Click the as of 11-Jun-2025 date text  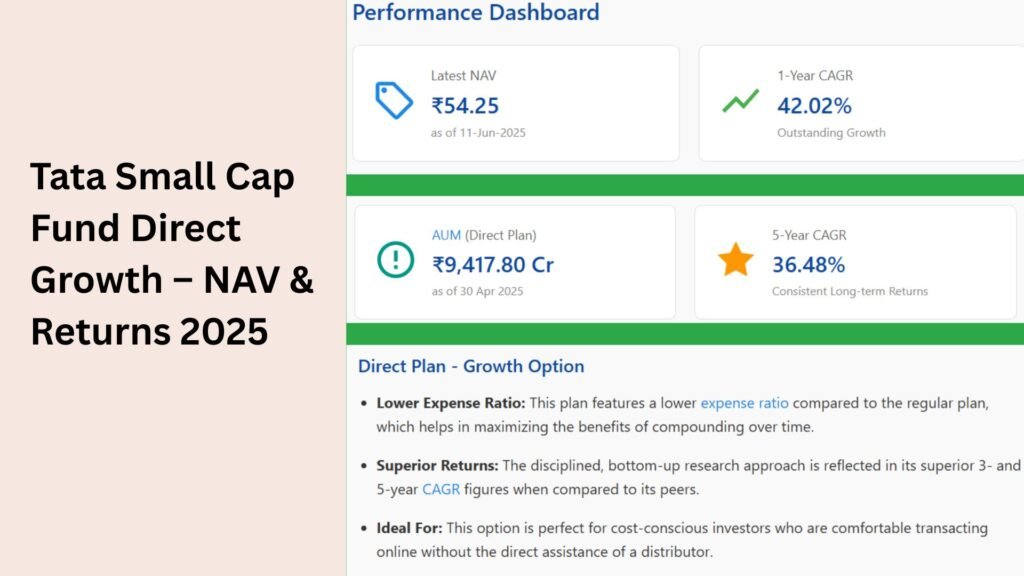coord(478,133)
